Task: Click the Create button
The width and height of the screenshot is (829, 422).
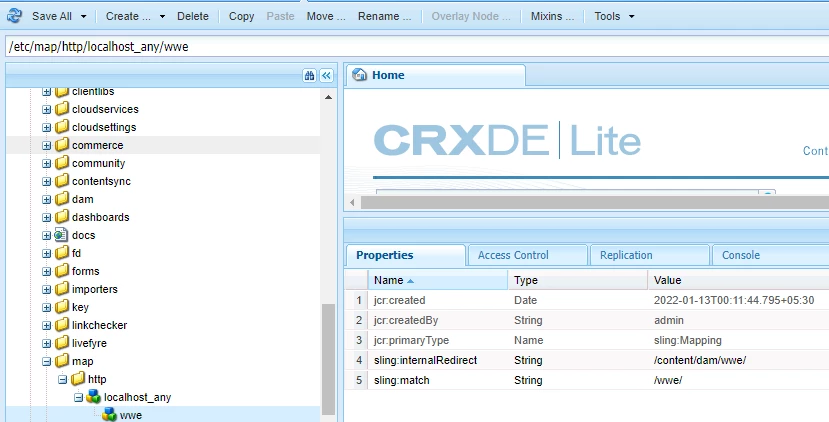Action: point(128,16)
